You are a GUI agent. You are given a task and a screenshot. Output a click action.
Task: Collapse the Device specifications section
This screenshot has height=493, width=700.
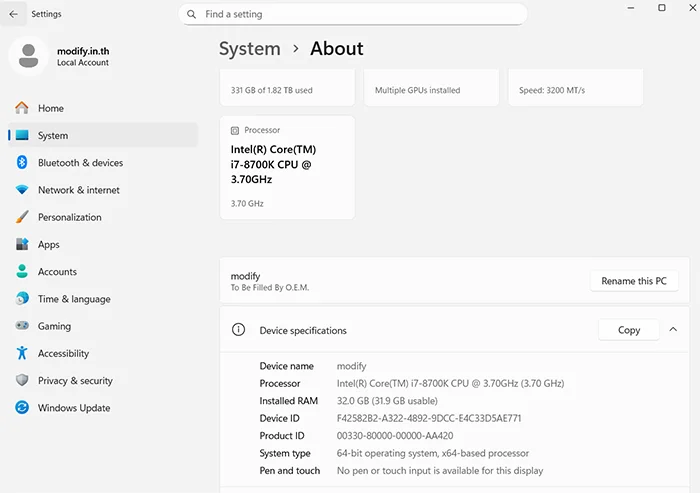click(673, 330)
